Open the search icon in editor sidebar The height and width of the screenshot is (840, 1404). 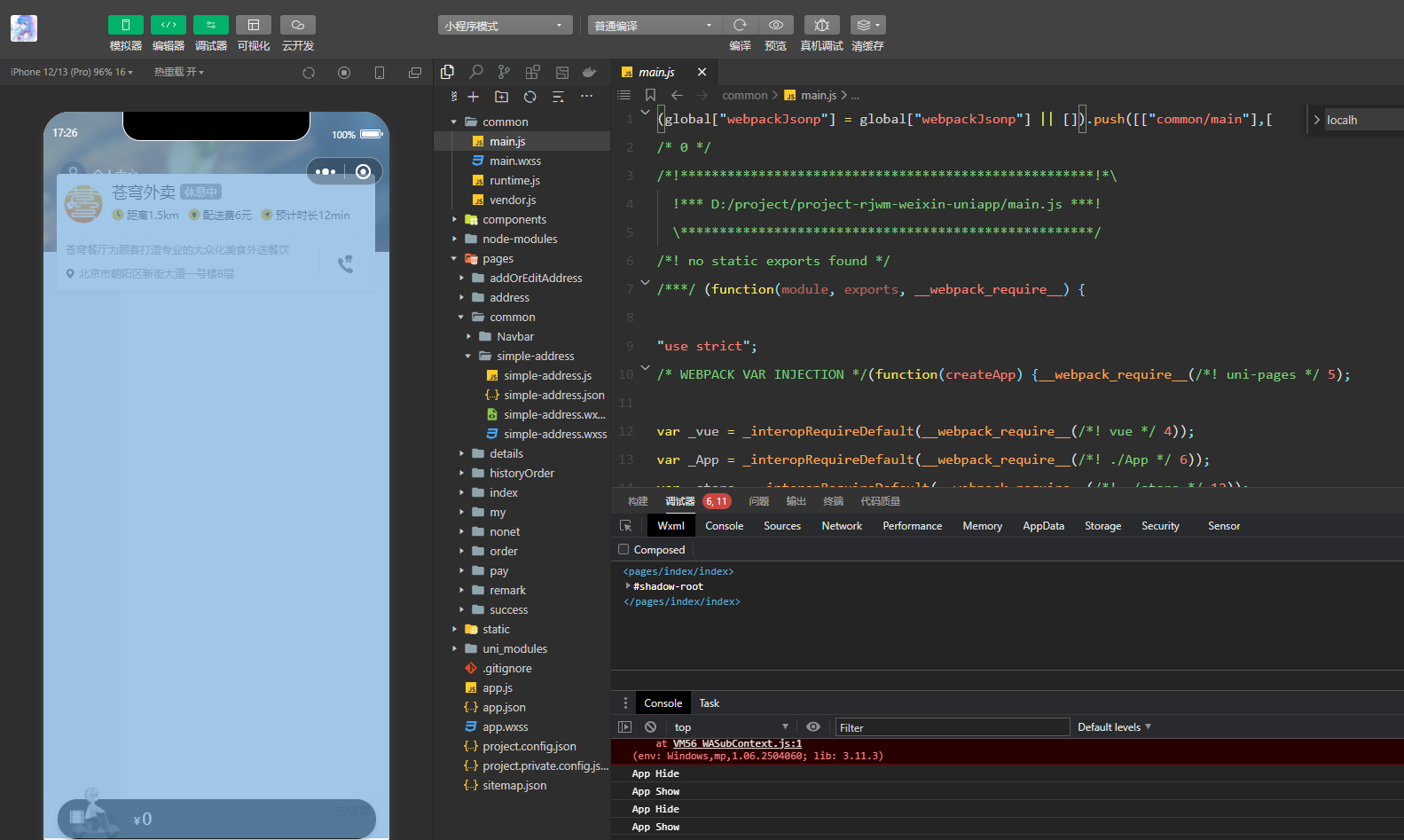coord(476,72)
